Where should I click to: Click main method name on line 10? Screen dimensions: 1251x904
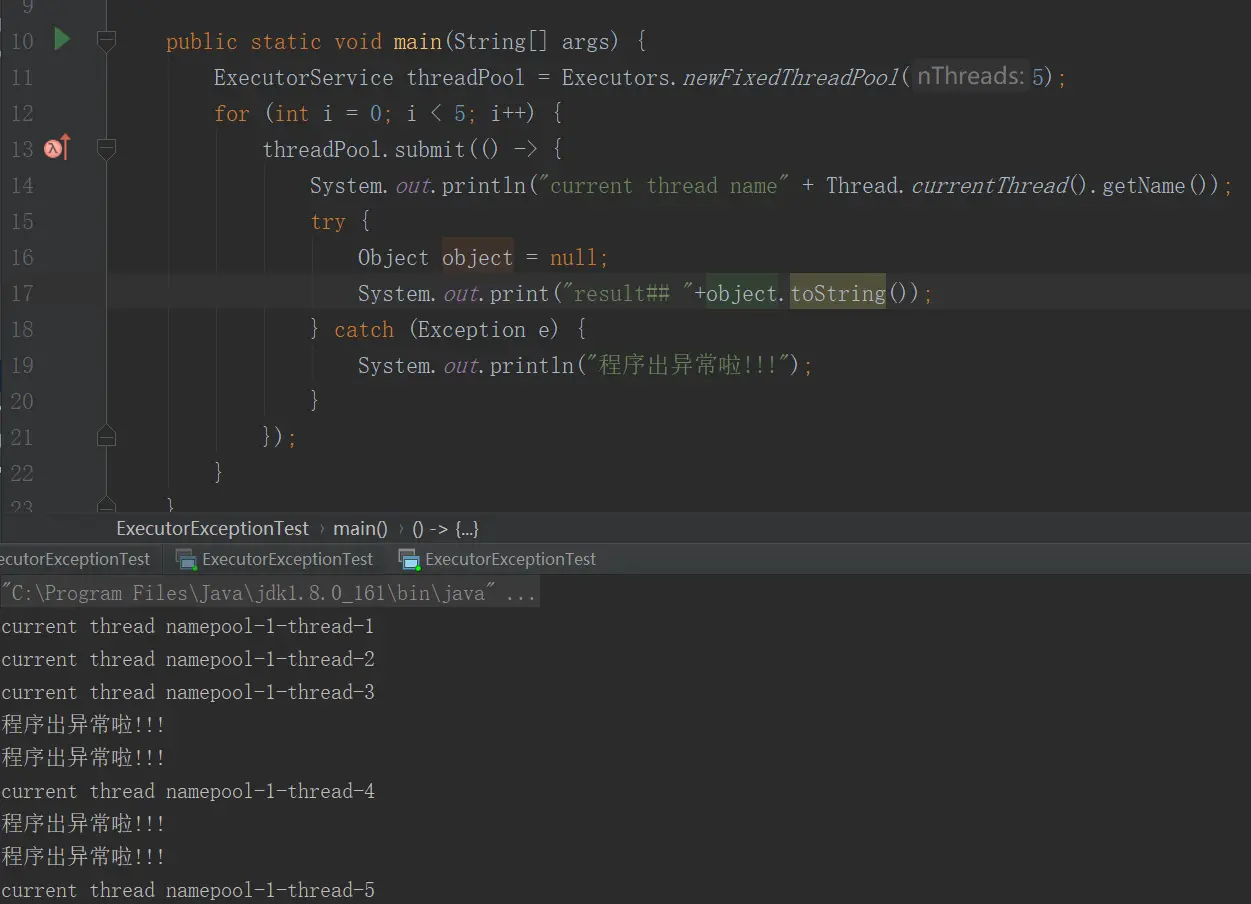click(418, 41)
